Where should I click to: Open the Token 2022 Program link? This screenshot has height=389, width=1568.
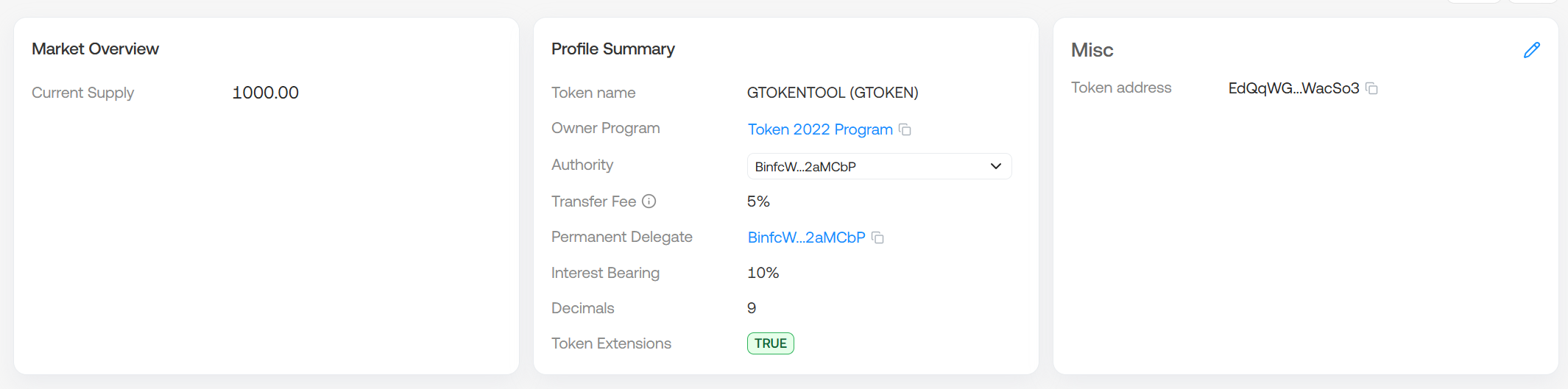pyautogui.click(x=819, y=129)
